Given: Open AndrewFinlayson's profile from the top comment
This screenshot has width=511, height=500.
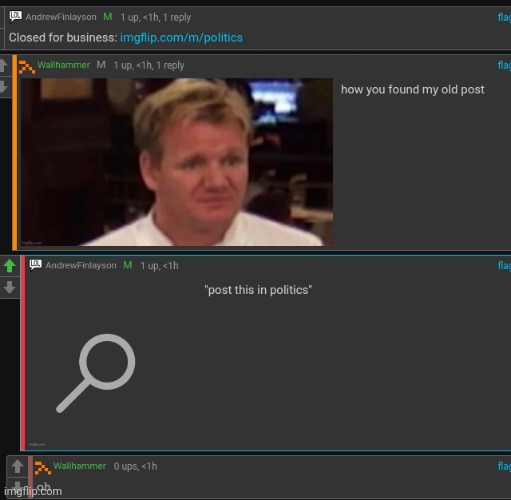Looking at the screenshot, I should (x=61, y=17).
